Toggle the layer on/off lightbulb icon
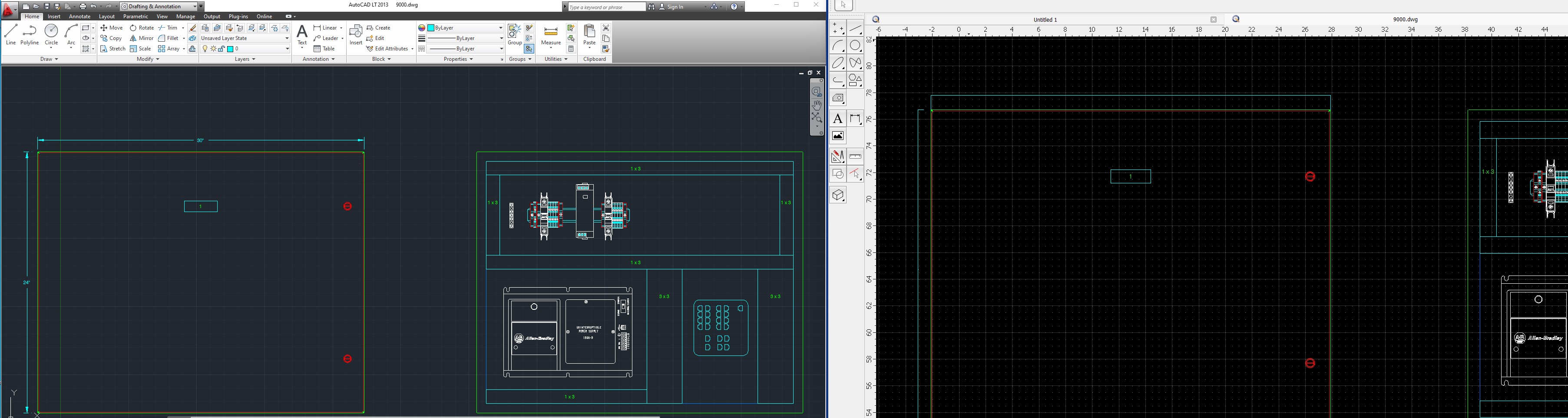 205,49
